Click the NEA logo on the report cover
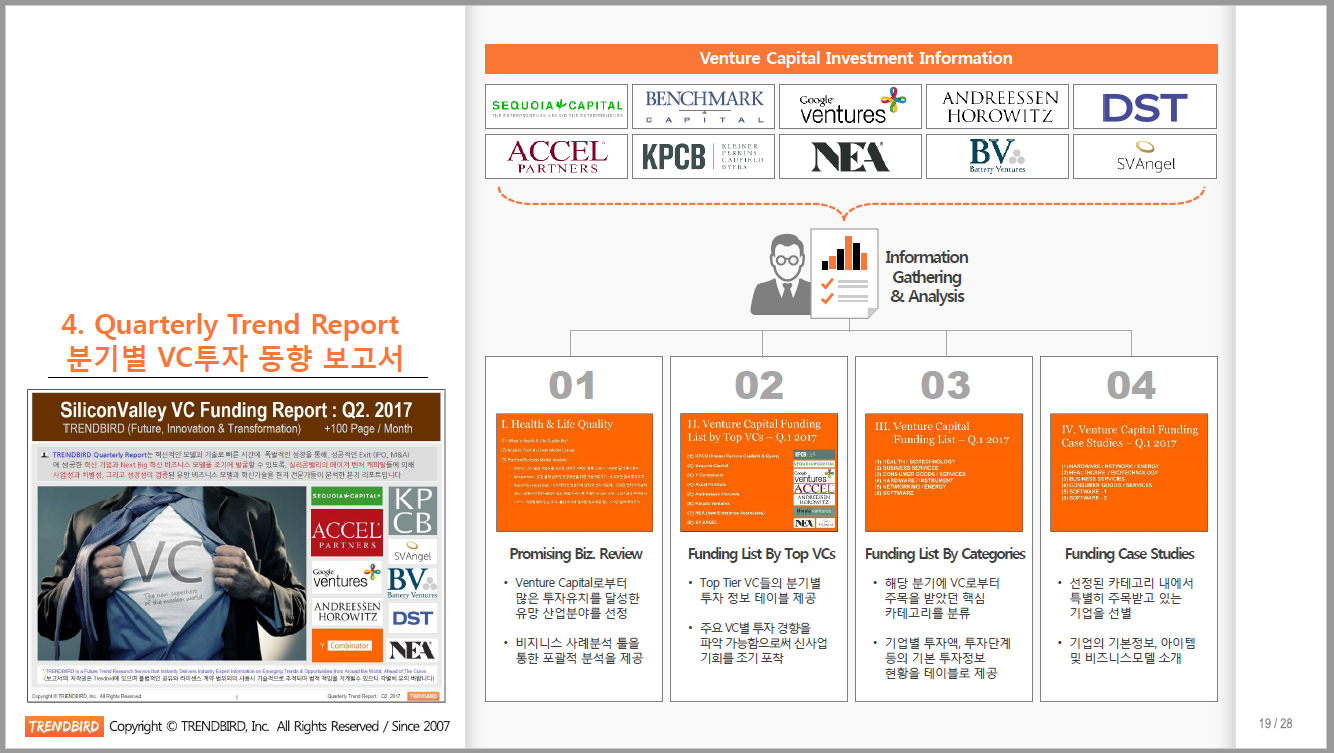 [x=412, y=649]
